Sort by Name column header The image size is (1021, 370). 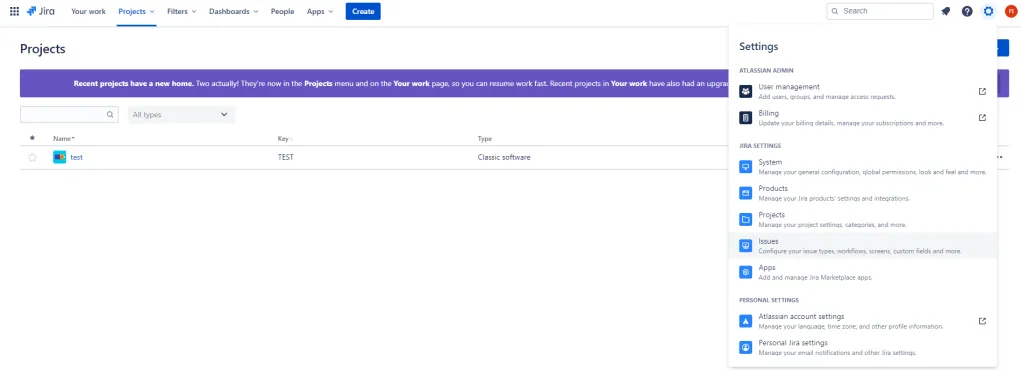[x=64, y=139]
